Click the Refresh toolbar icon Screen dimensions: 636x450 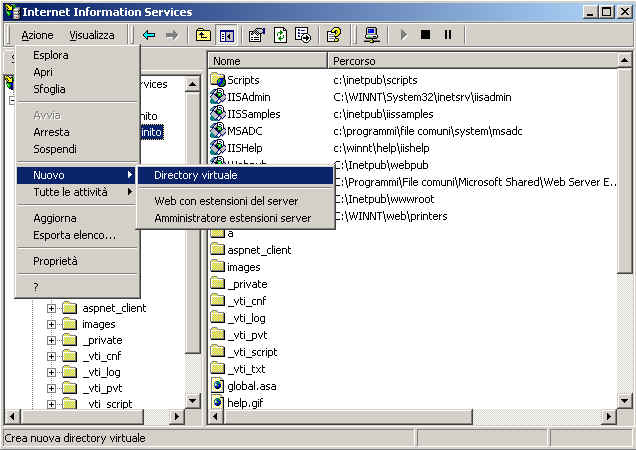point(280,35)
